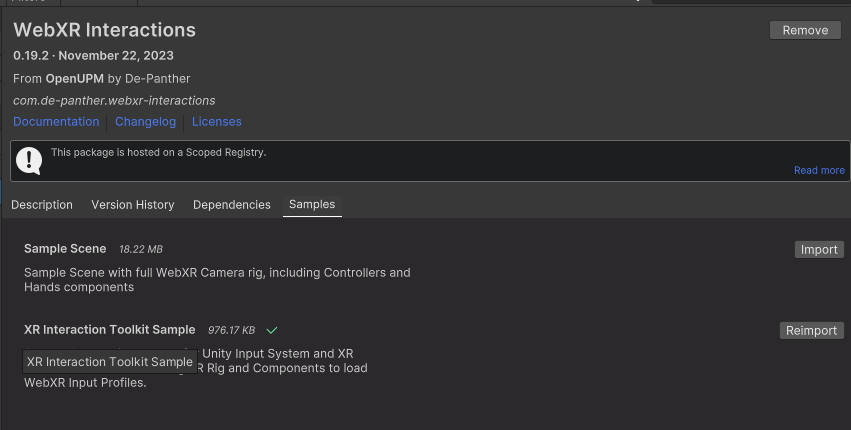Click the Sample Scene description text
Screen dimensions: 851x430
(x=217, y=280)
